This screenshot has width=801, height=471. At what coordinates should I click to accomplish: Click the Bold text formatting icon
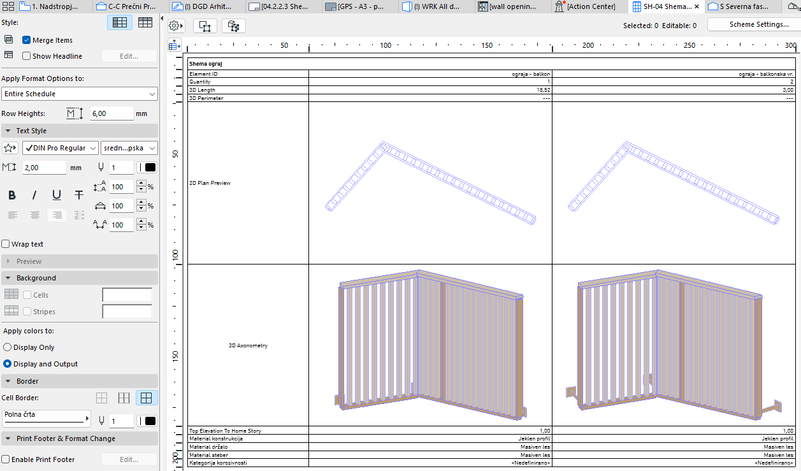[13, 195]
